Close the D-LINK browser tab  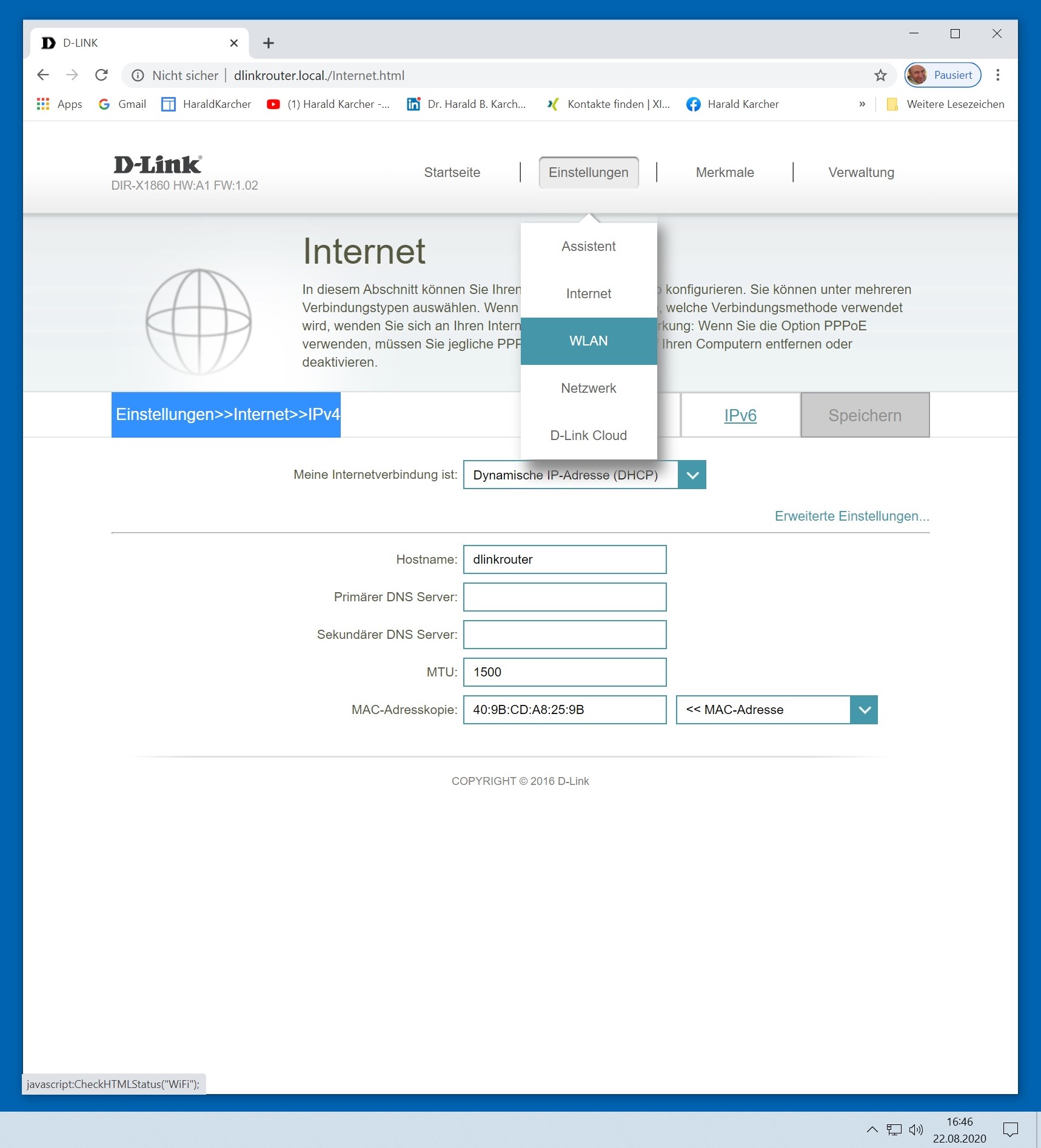(x=234, y=43)
